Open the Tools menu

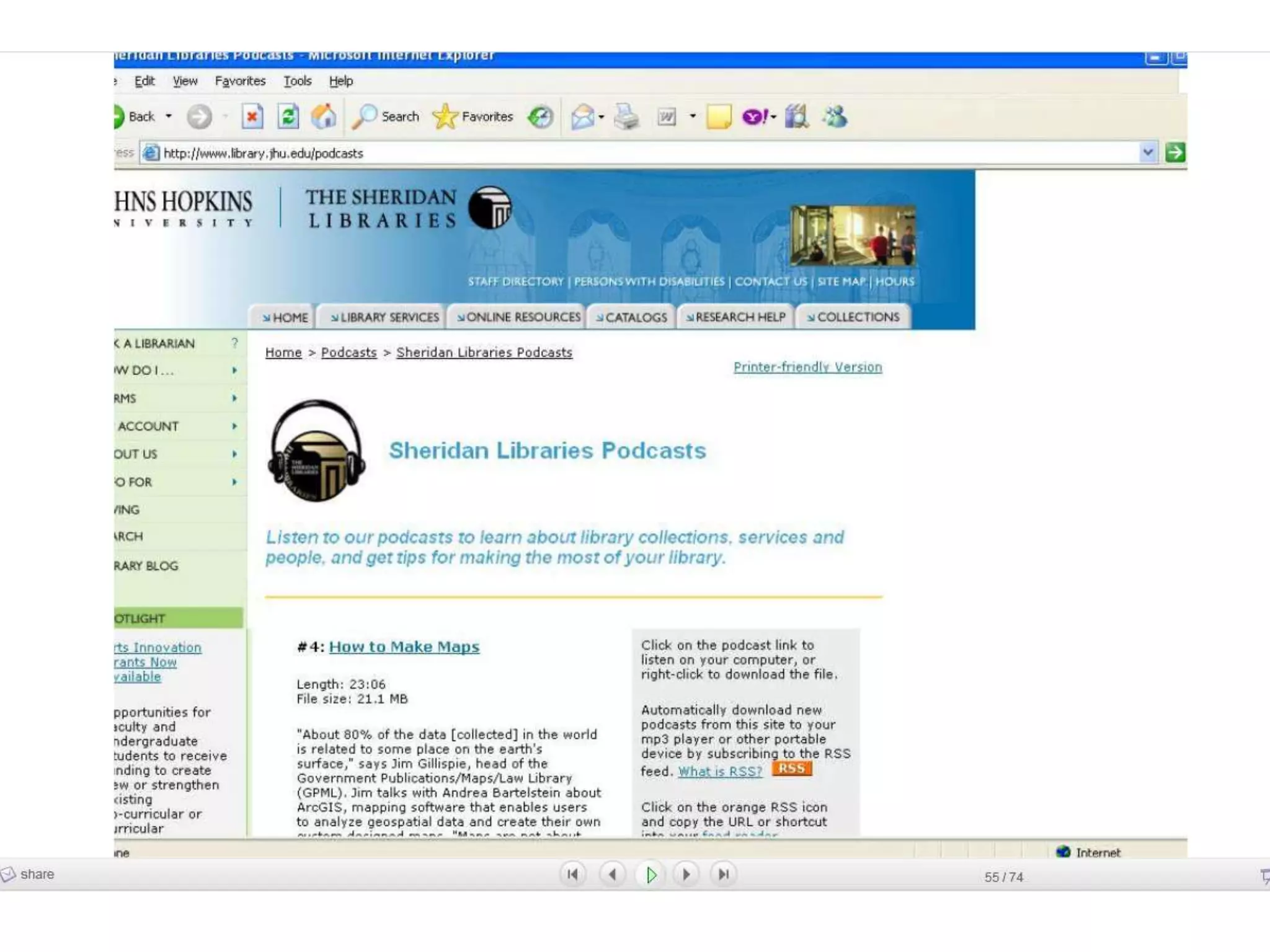(x=297, y=81)
